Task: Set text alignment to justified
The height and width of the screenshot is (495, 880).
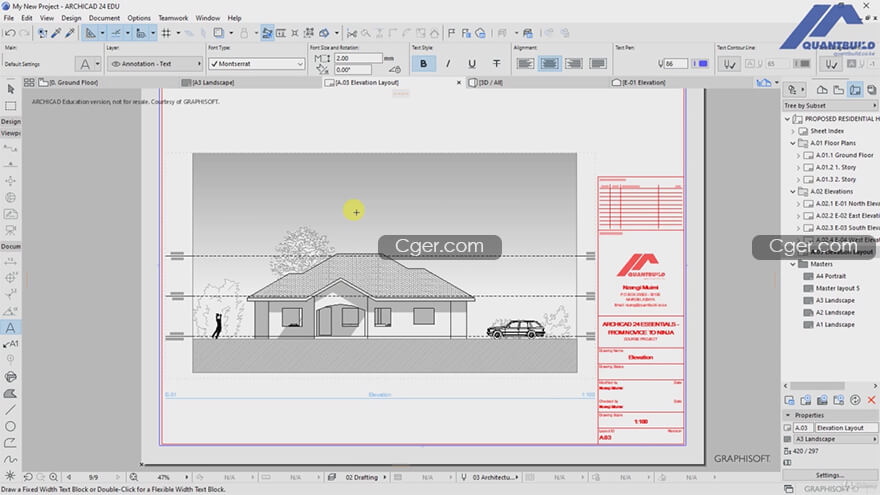Action: pos(598,63)
